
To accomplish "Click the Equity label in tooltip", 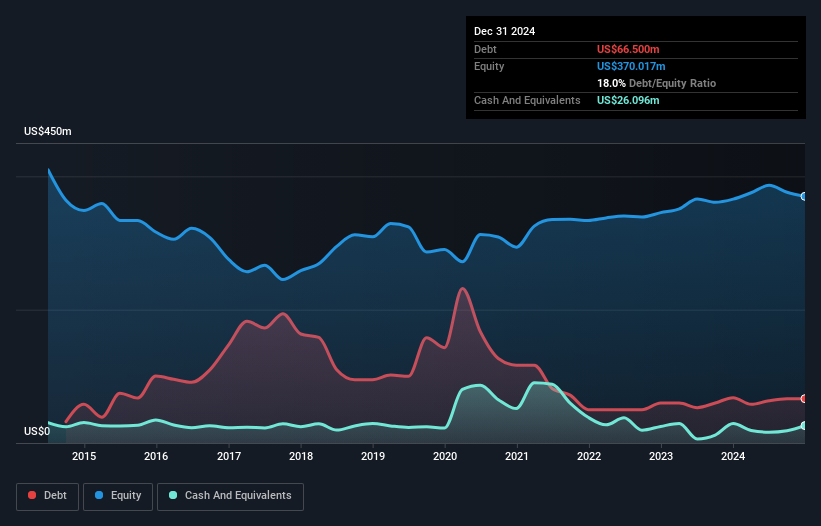I will [x=489, y=66].
